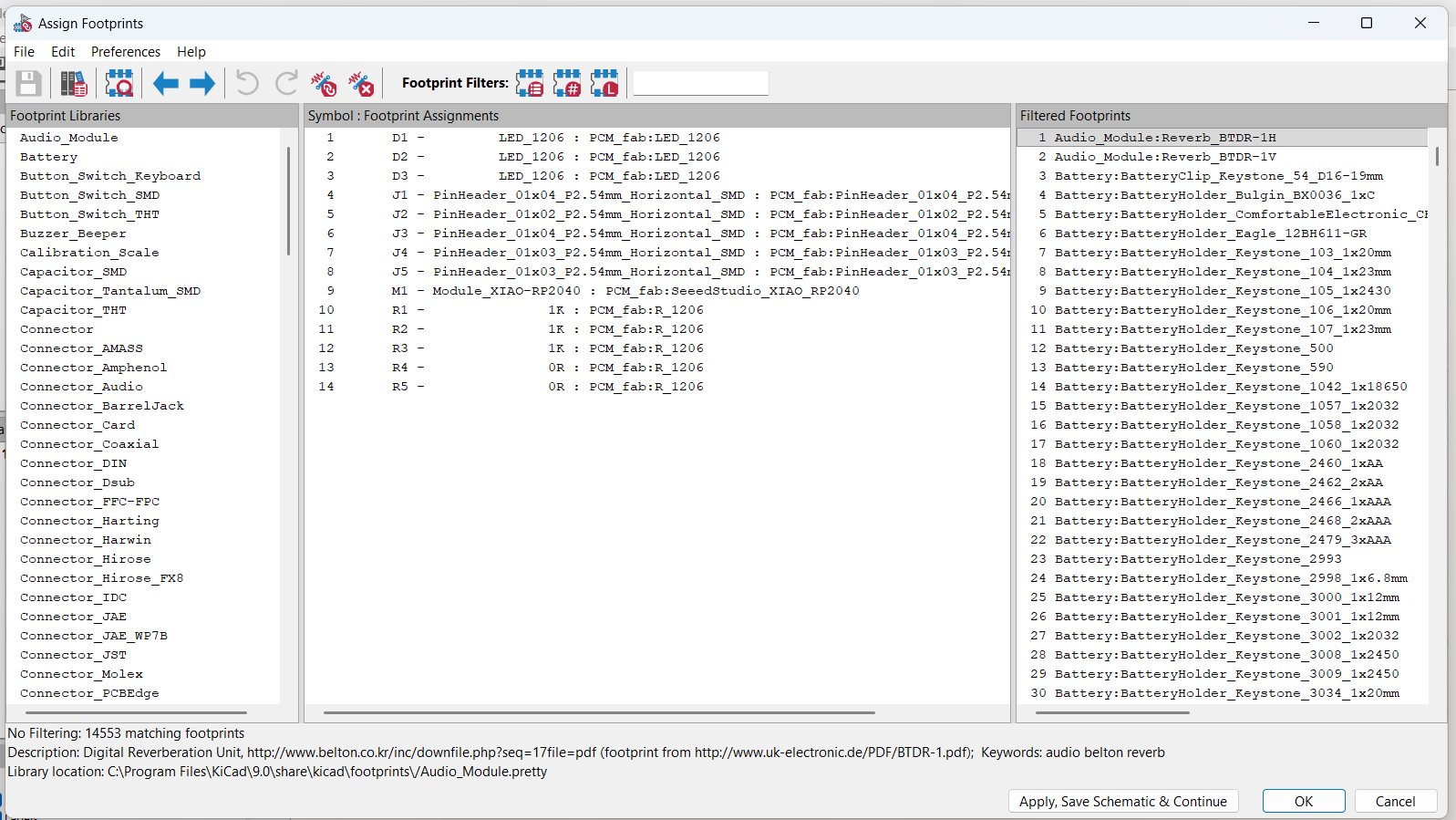The width and height of the screenshot is (1456, 820).
Task: Select the Connector_Audio library
Action: [x=82, y=387]
